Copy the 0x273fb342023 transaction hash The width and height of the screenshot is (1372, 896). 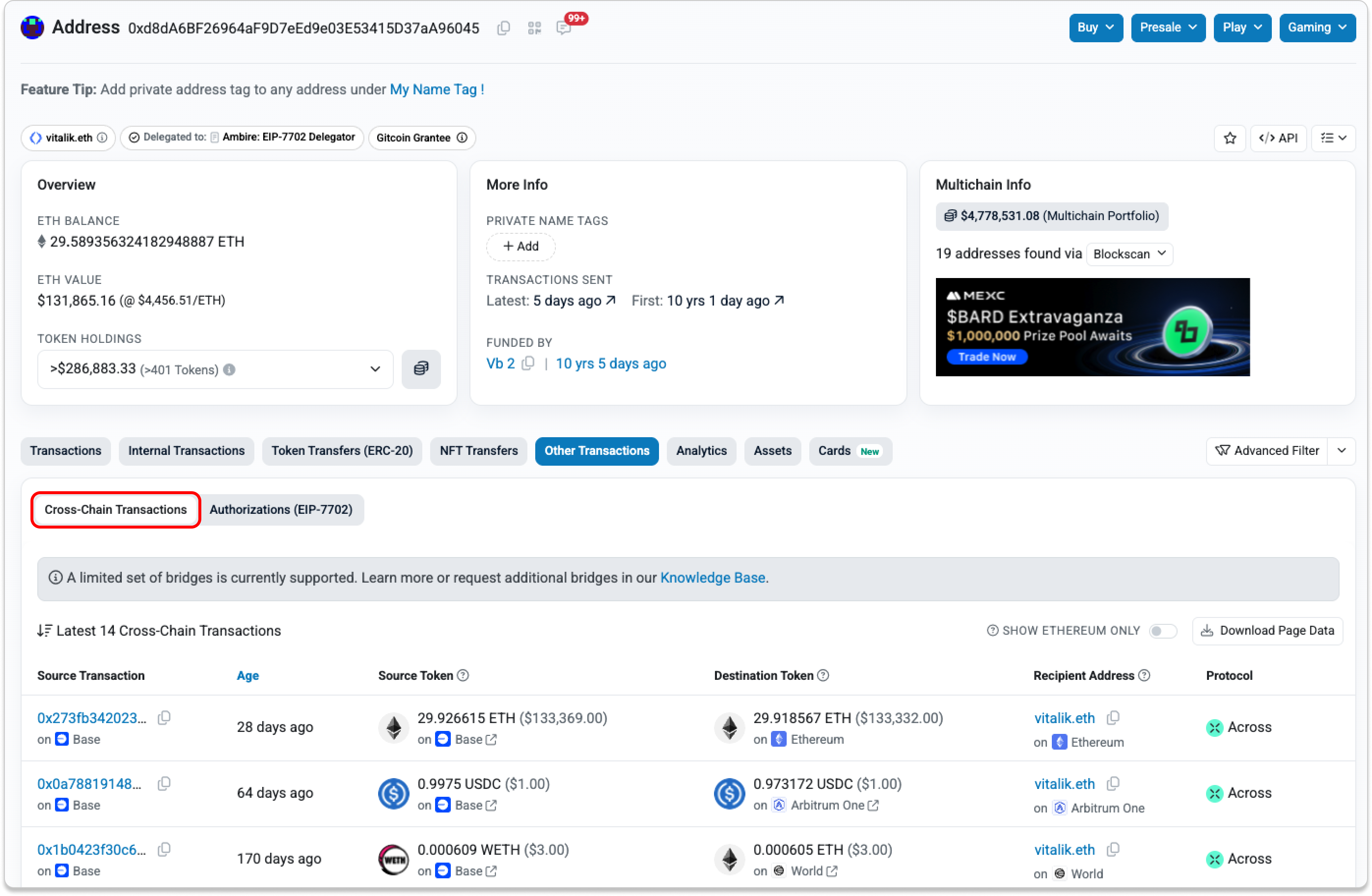[165, 718]
